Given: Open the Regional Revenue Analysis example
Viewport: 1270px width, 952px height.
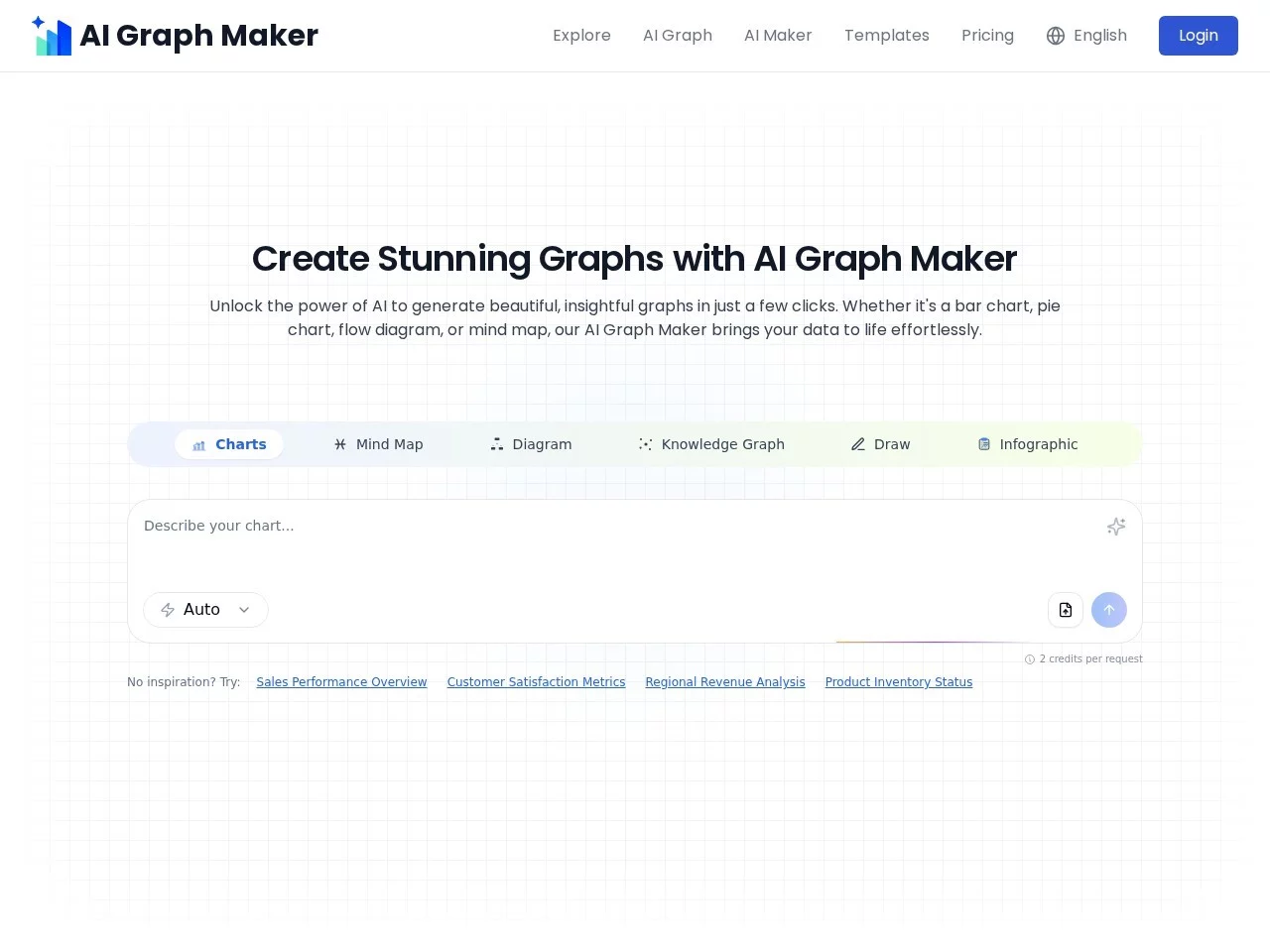Looking at the screenshot, I should click(x=725, y=681).
